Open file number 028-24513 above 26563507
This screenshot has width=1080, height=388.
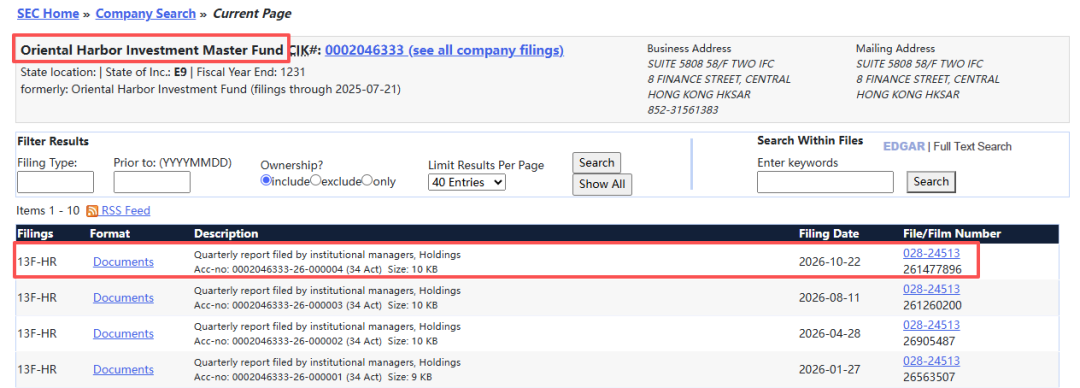(931, 361)
